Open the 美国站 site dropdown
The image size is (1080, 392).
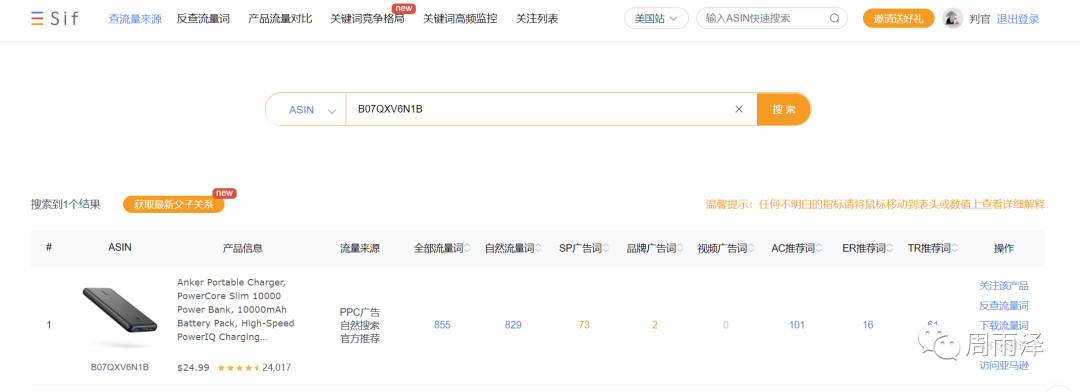point(656,19)
